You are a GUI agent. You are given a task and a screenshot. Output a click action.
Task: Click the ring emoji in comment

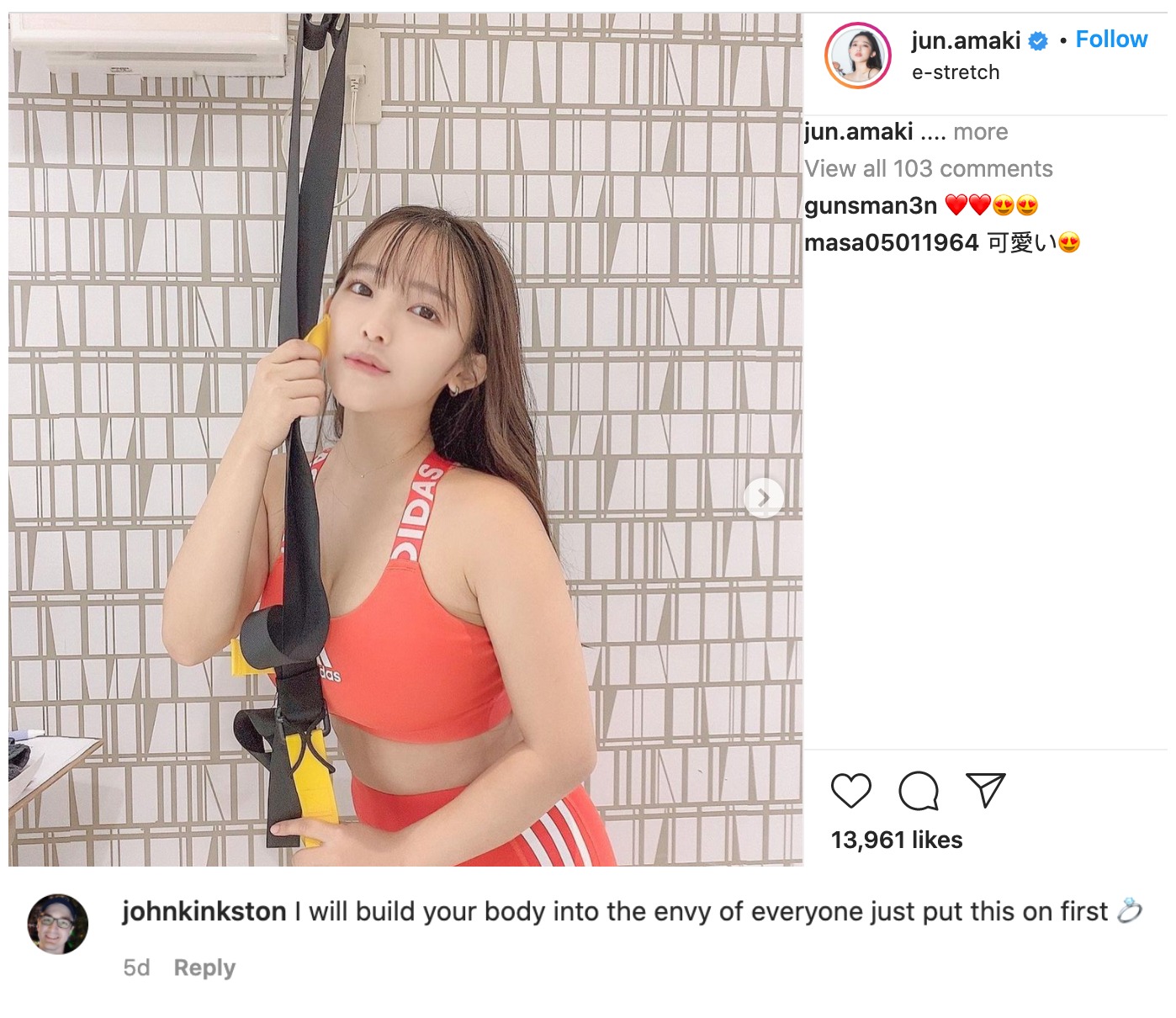point(1130,910)
